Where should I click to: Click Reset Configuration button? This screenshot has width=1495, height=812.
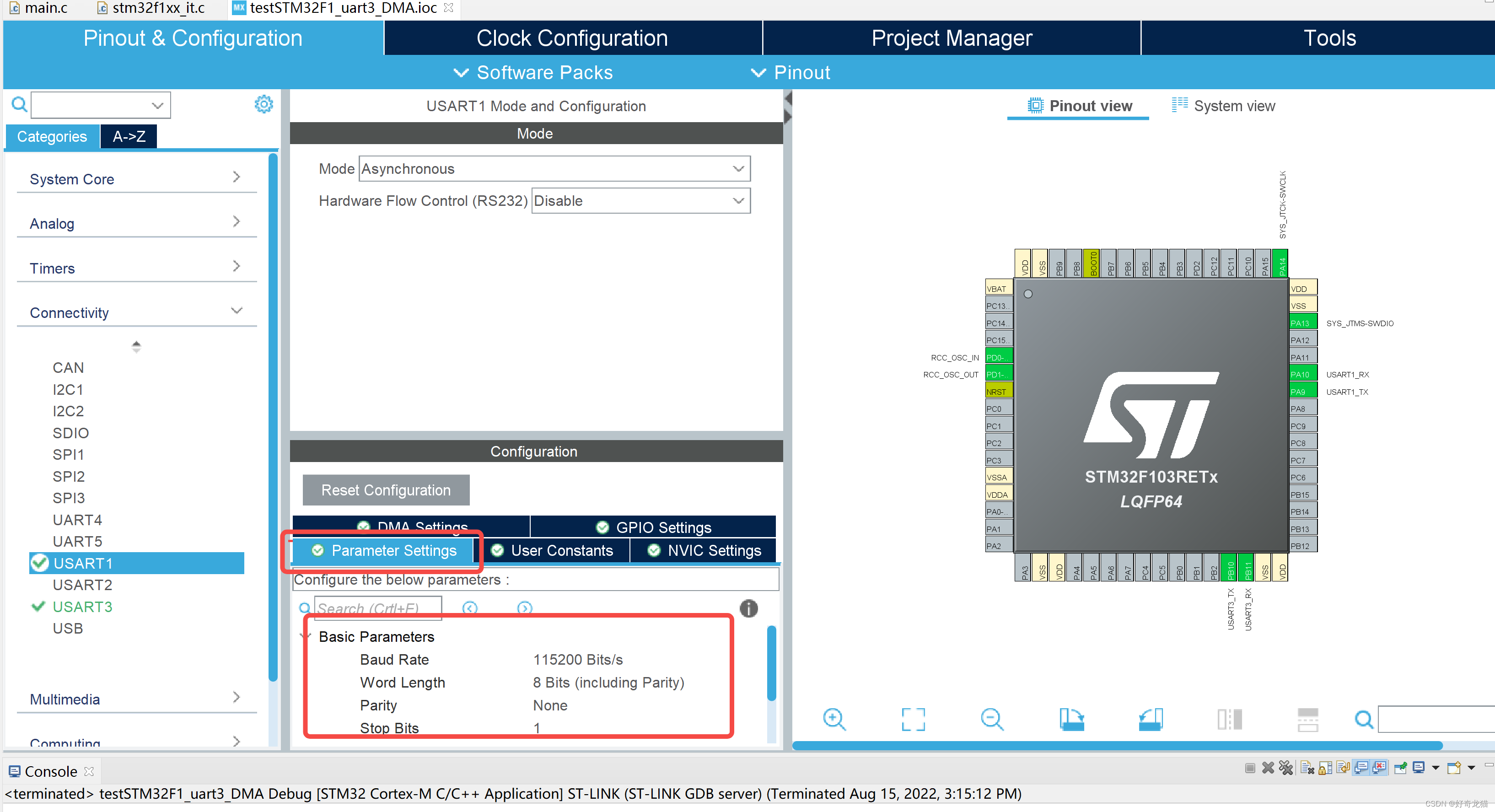point(386,490)
